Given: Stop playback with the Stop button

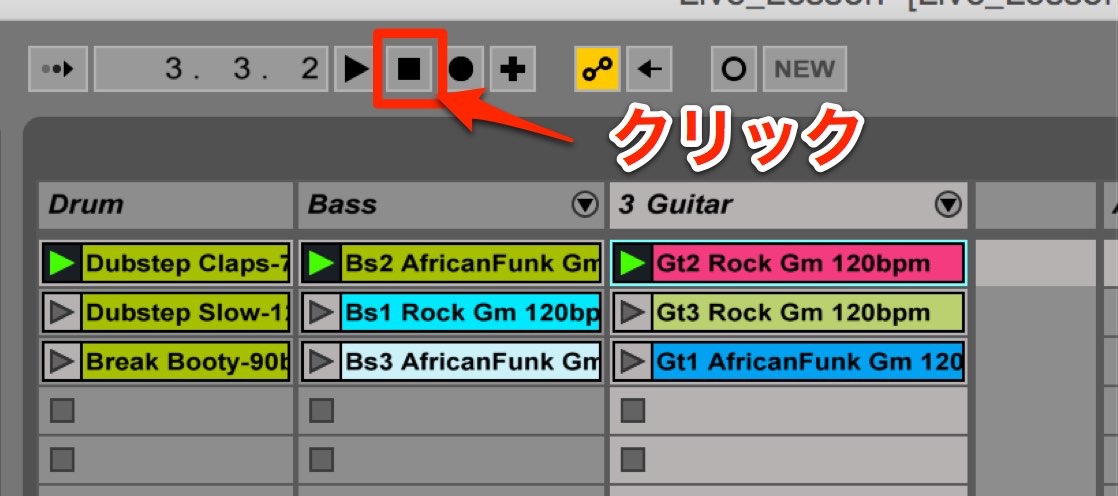Looking at the screenshot, I should pos(409,69).
